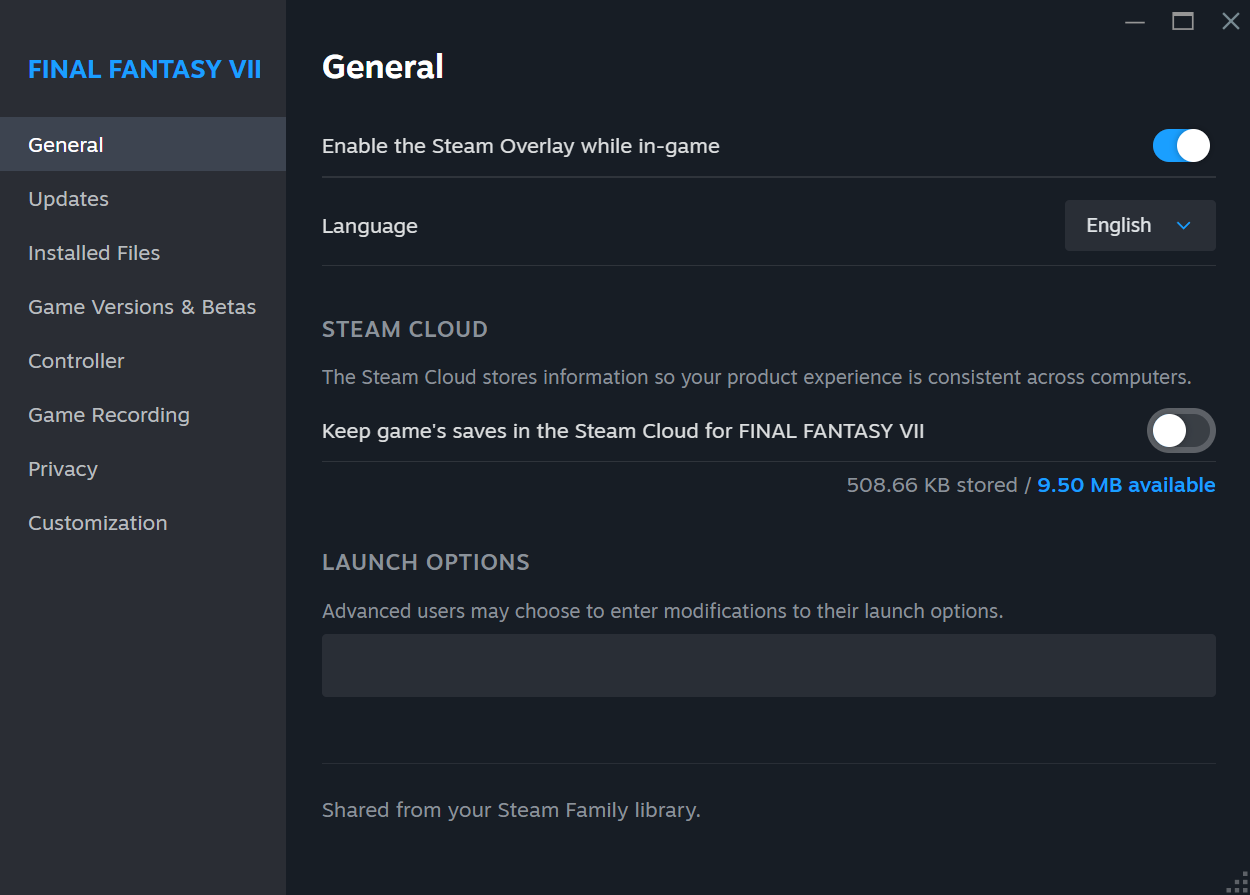Go to the Customization section
1250x895 pixels.
(143, 523)
